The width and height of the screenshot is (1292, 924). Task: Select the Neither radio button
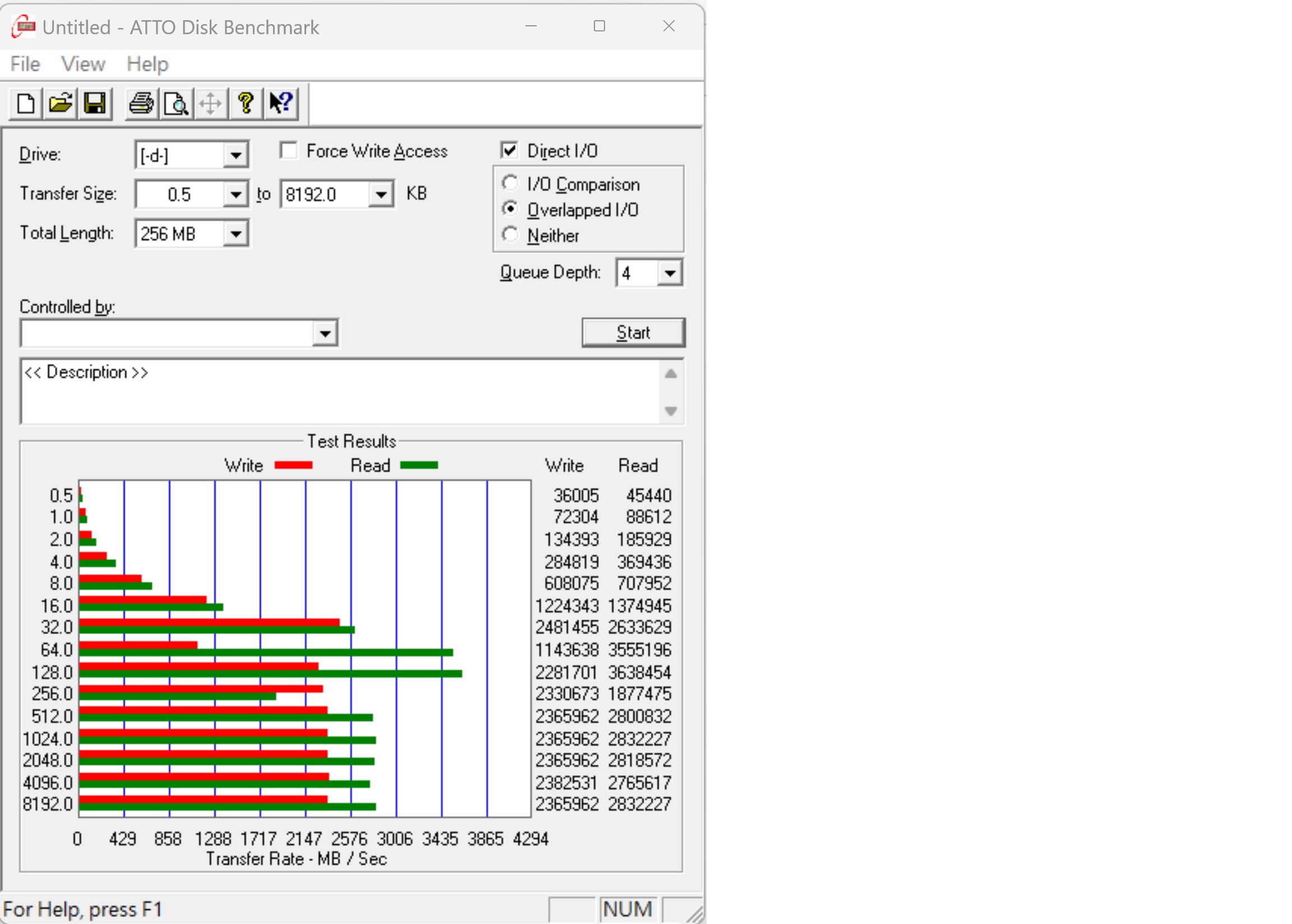pyautogui.click(x=510, y=234)
